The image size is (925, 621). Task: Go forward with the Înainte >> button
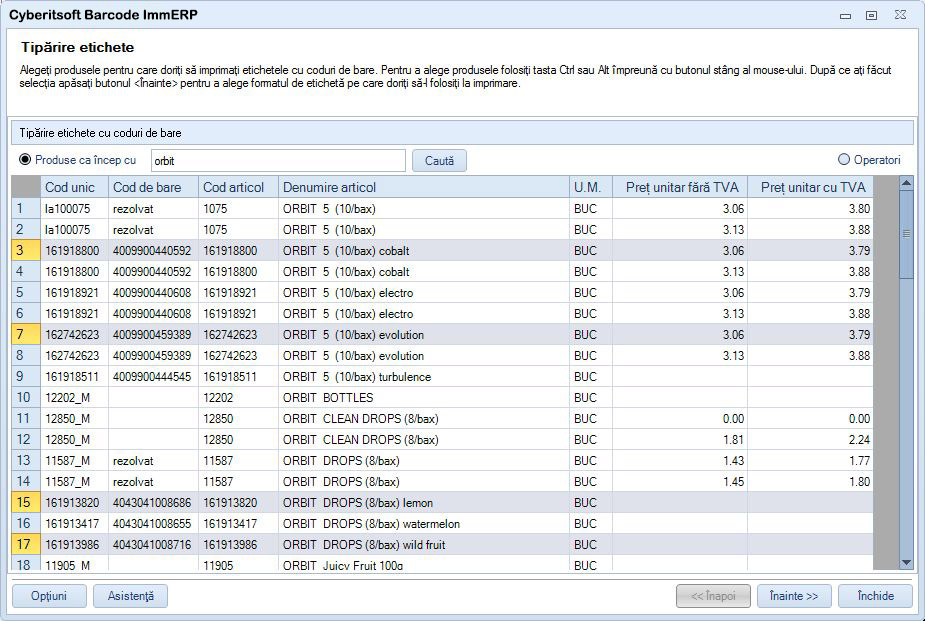[x=794, y=596]
